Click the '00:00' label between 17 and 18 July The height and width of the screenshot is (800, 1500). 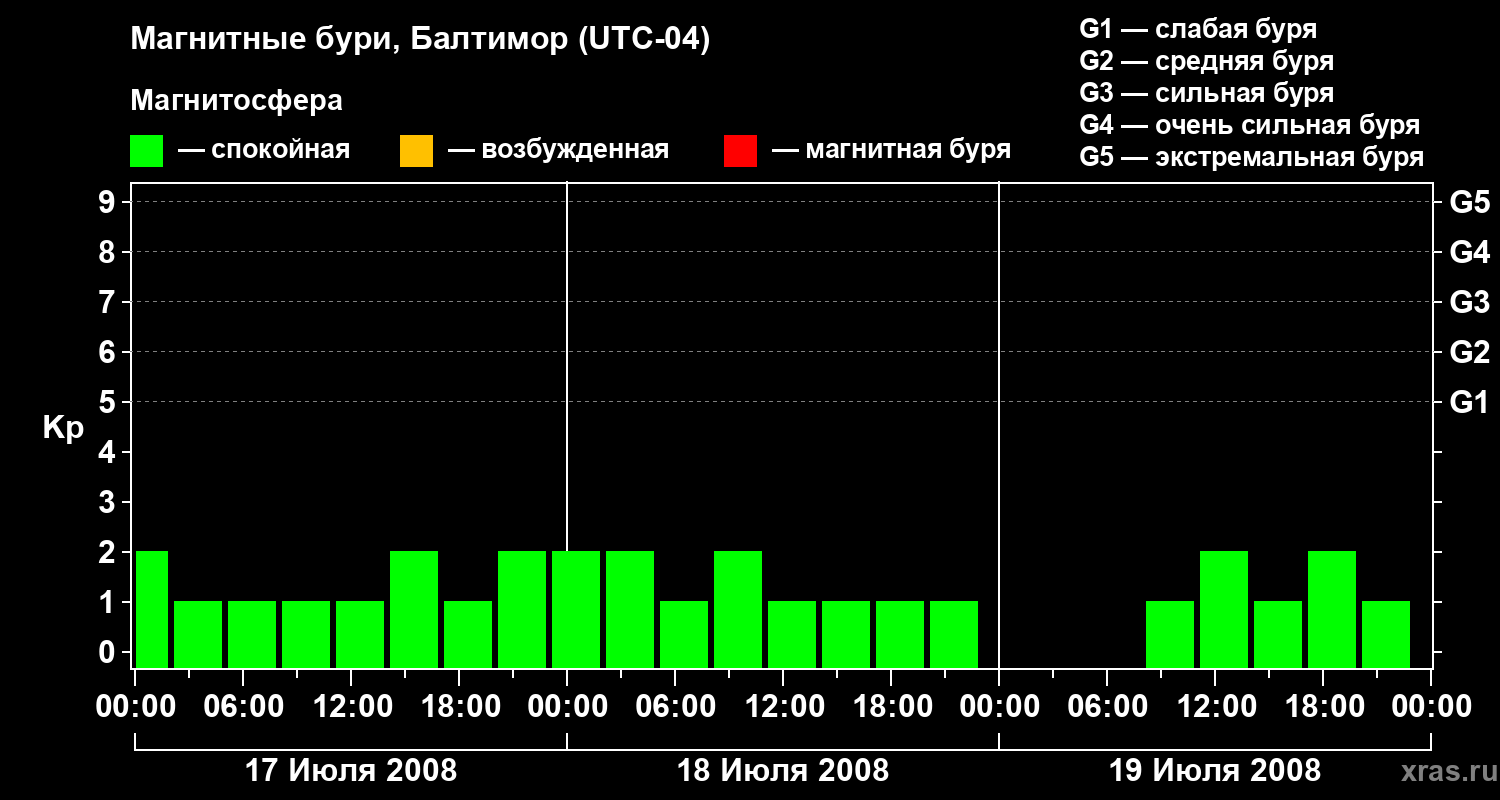(567, 707)
